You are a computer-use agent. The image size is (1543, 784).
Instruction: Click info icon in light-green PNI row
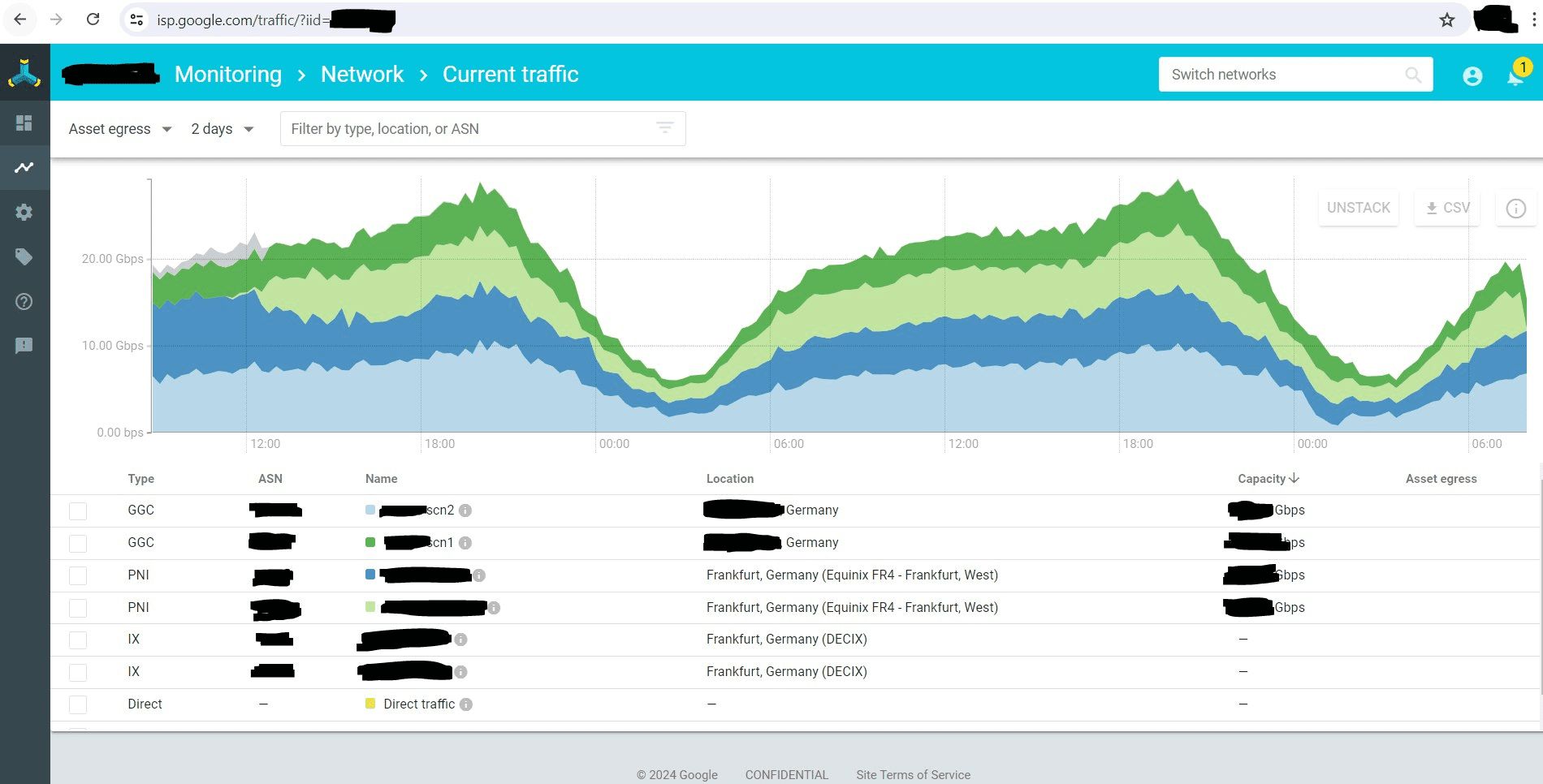494,608
